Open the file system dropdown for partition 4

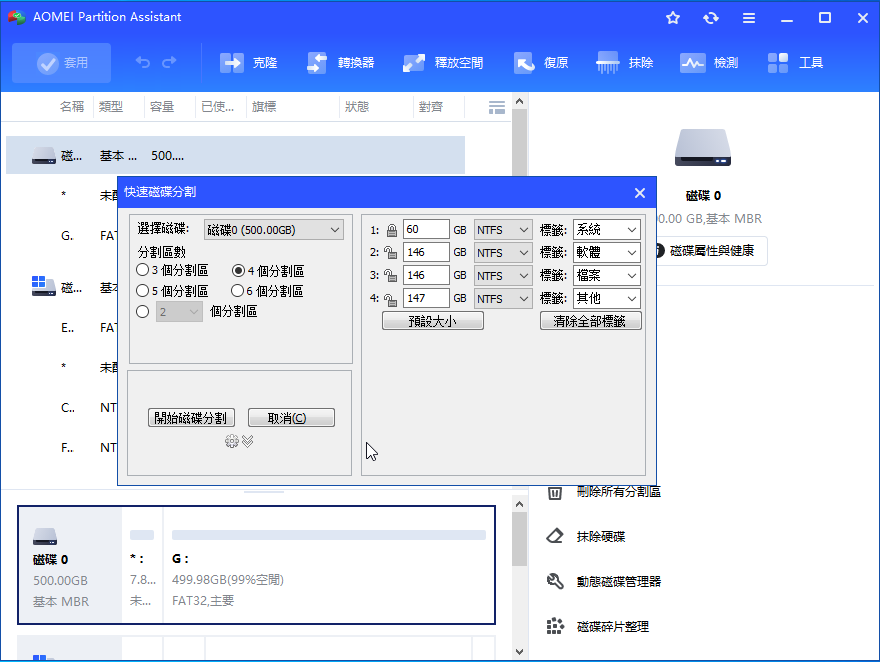pos(503,299)
